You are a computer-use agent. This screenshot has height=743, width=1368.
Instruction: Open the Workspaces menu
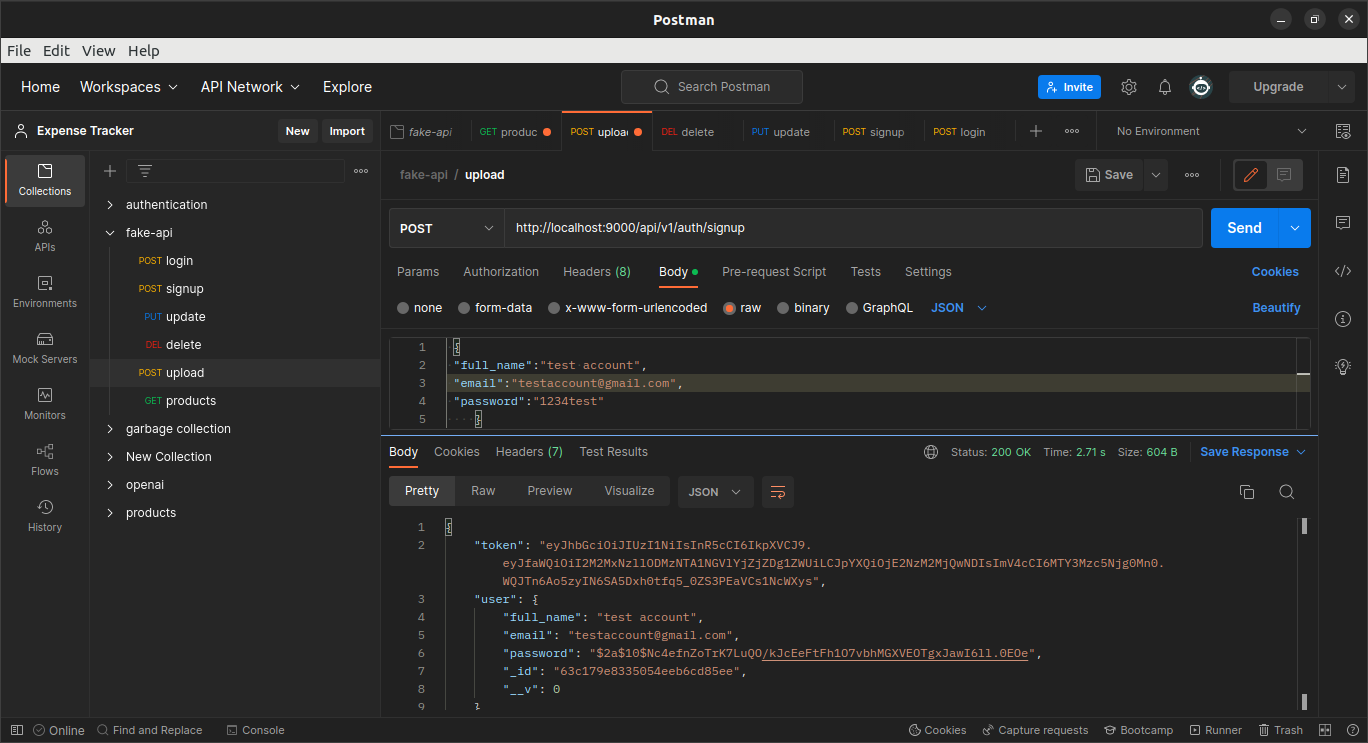pos(129,87)
